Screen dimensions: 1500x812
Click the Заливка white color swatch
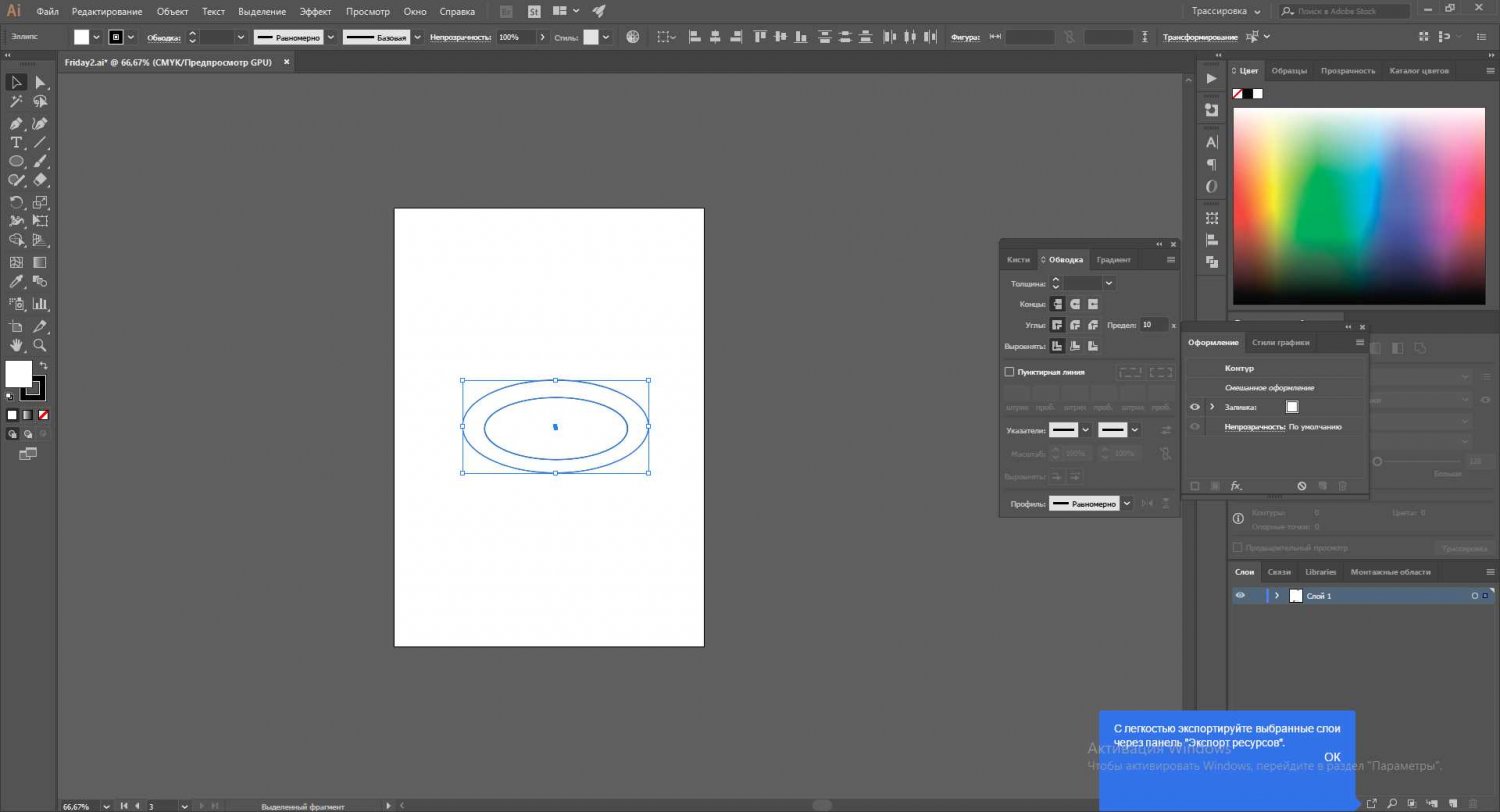pos(1292,407)
